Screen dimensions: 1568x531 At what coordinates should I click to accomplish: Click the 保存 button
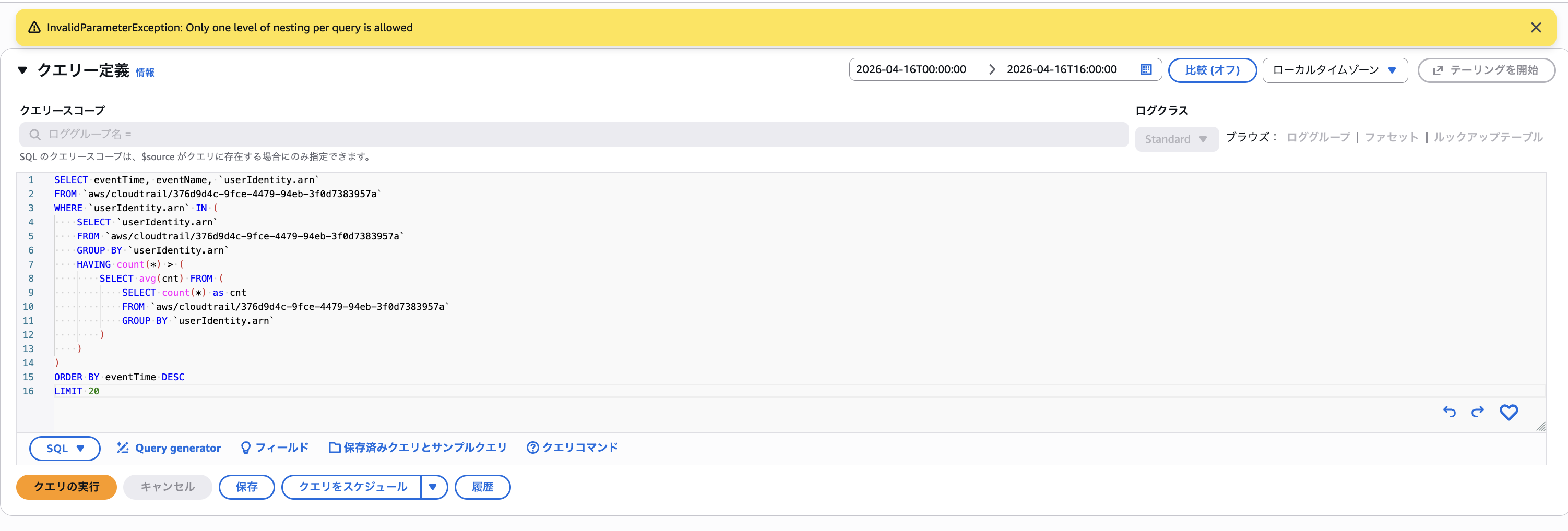point(246,487)
